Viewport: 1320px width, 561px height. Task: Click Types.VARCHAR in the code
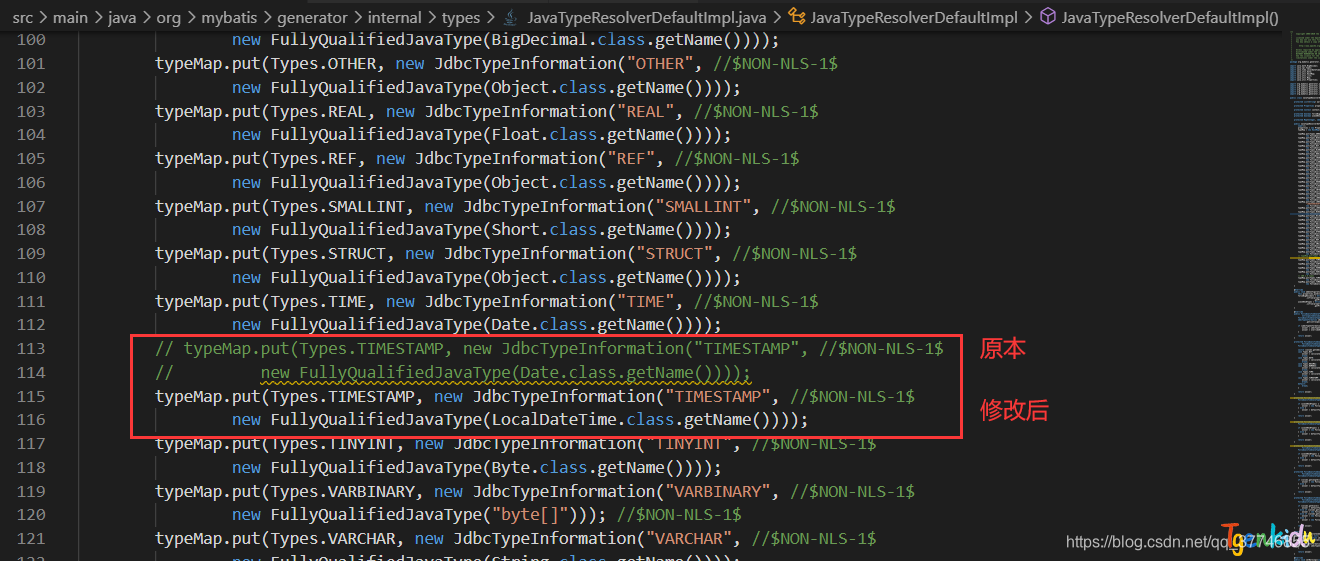tap(333, 538)
